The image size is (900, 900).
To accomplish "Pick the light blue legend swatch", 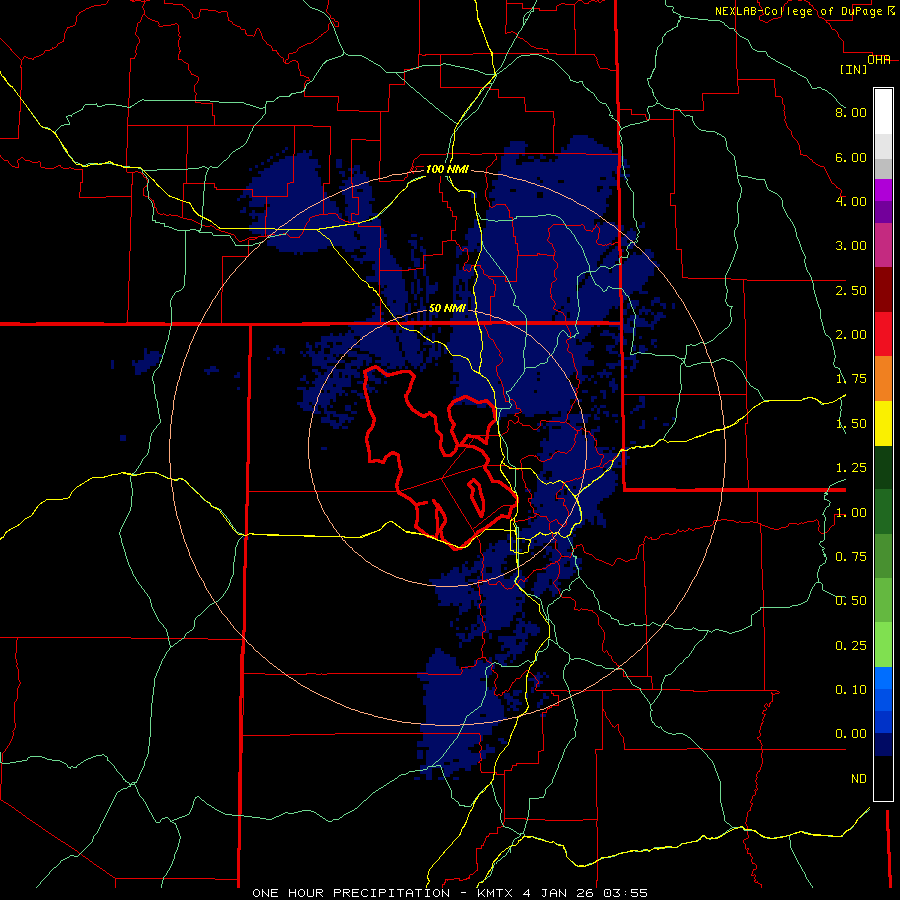I will [x=883, y=678].
